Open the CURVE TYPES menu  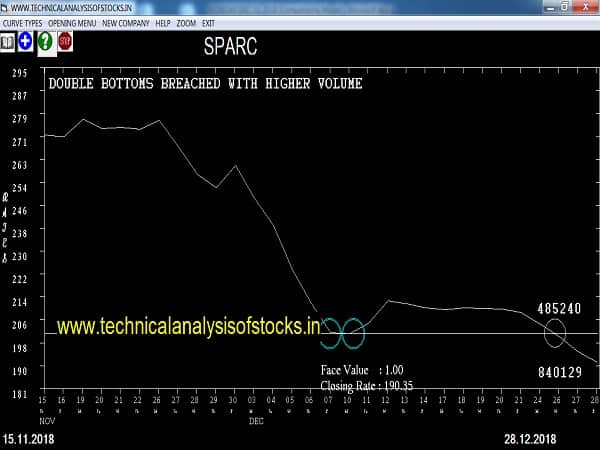pos(21,22)
